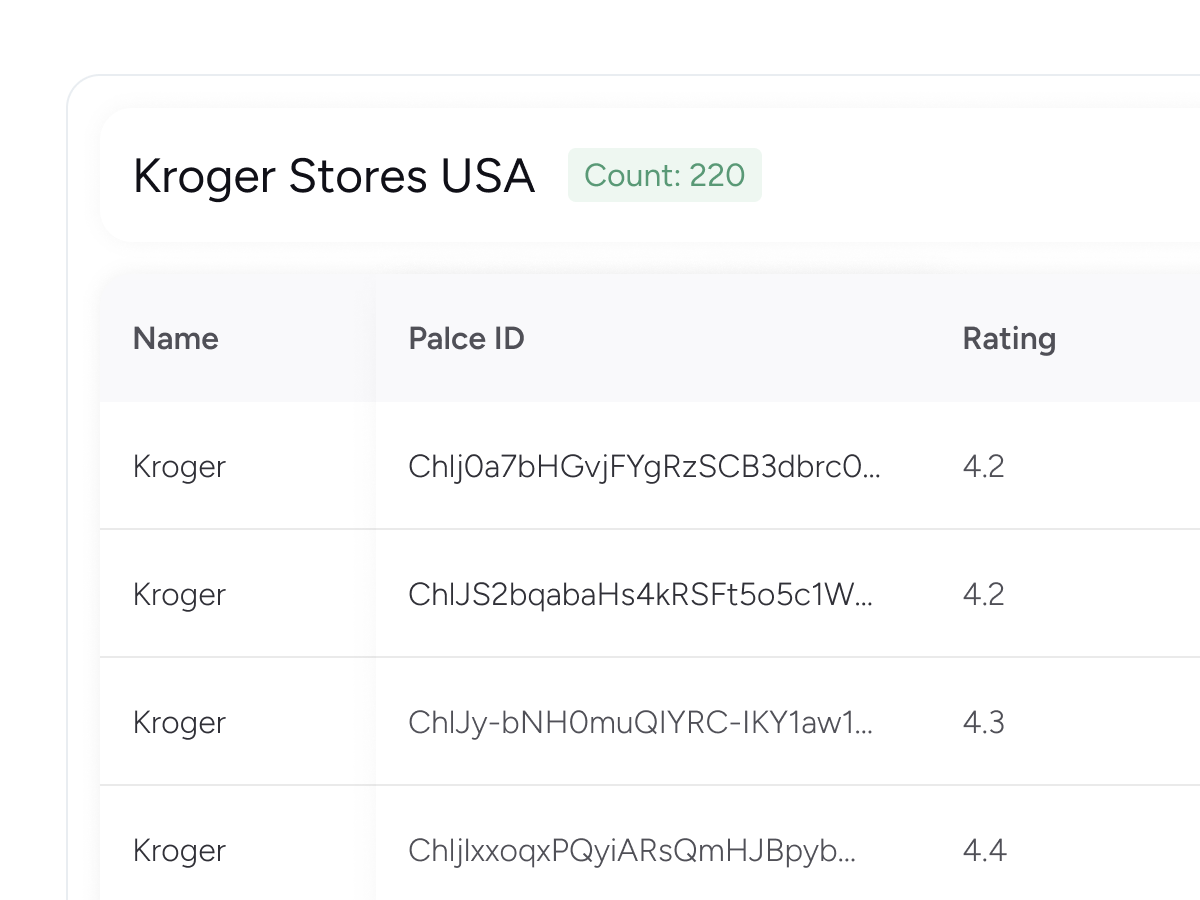The width and height of the screenshot is (1200, 900).
Task: Click the dark background above the table card
Action: (600, 35)
